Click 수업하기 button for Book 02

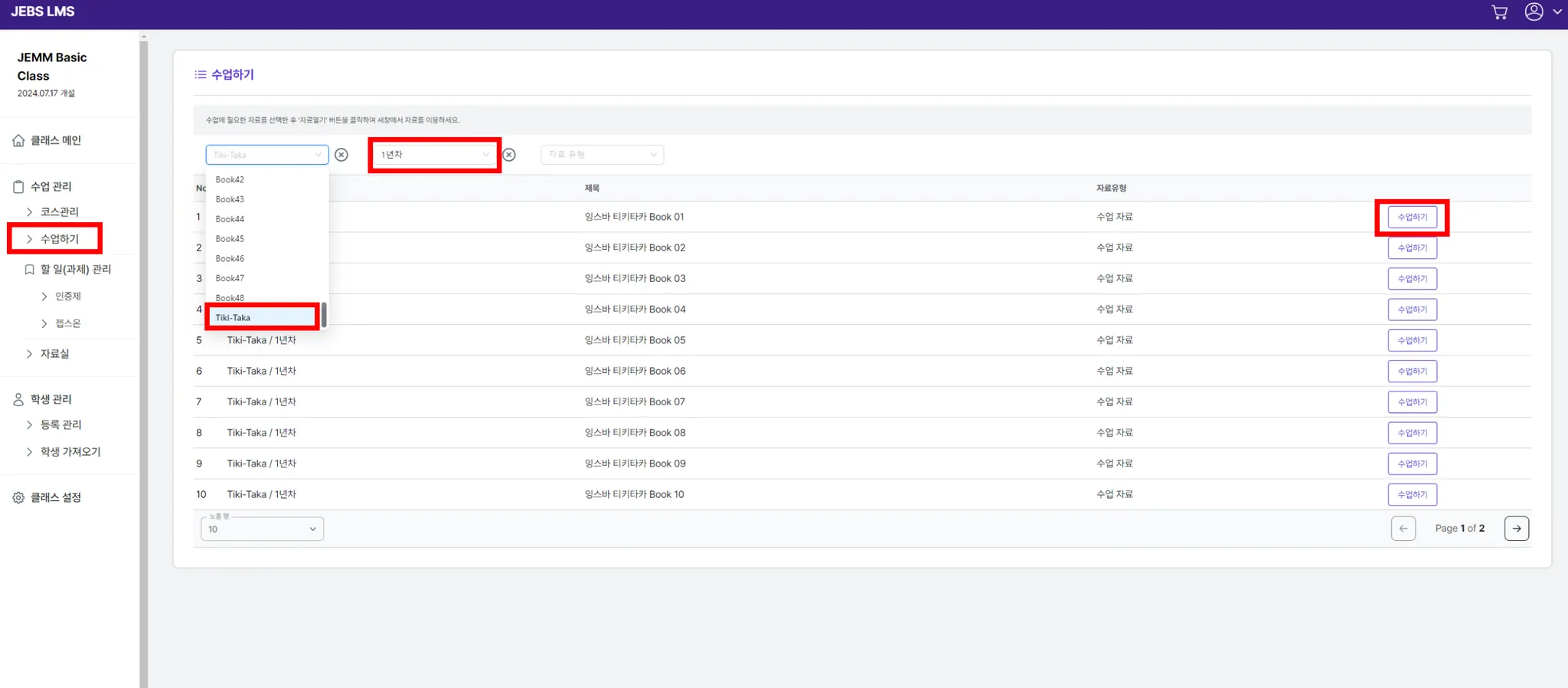(x=1412, y=247)
